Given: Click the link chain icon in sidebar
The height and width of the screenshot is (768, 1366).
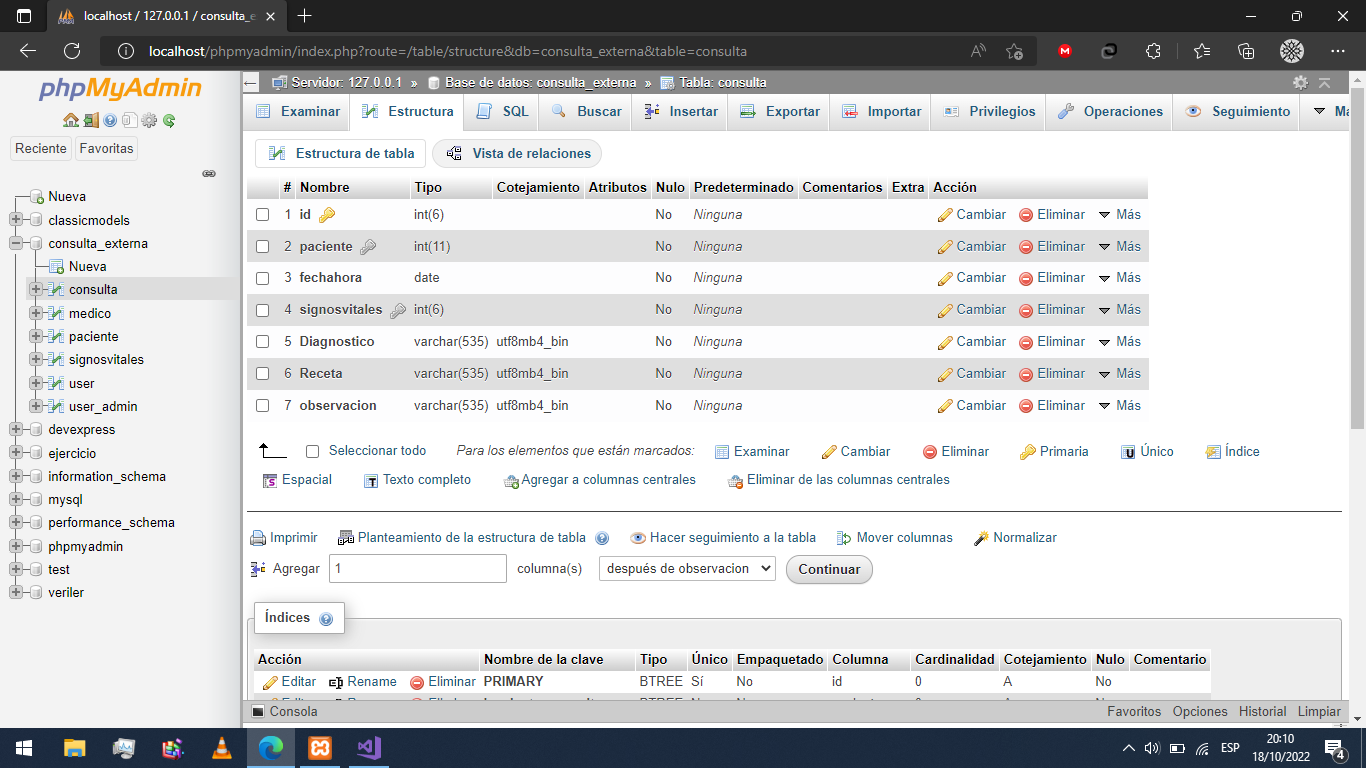Looking at the screenshot, I should (209, 173).
